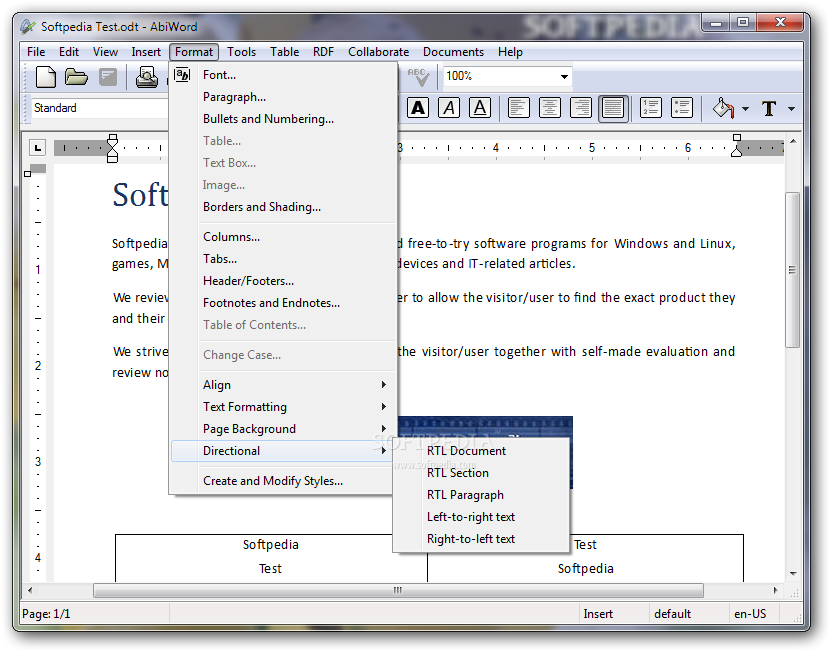
Task: Create a new document with the blank page icon
Action: pos(46,77)
